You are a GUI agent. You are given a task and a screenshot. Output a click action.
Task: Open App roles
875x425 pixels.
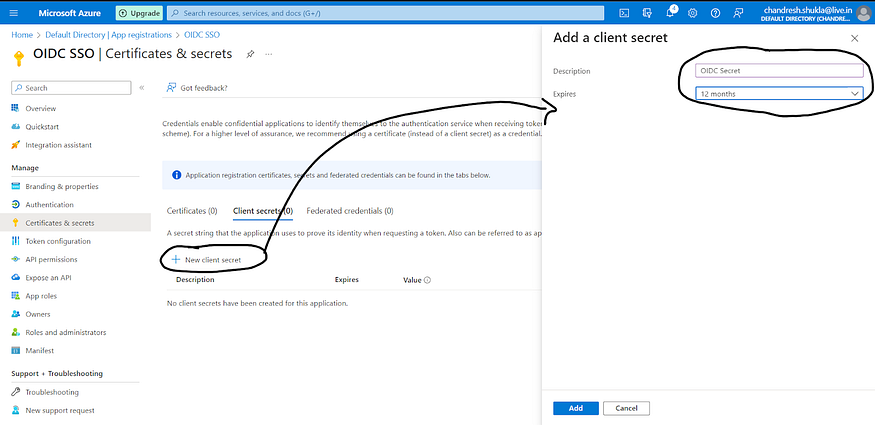tap(41, 296)
